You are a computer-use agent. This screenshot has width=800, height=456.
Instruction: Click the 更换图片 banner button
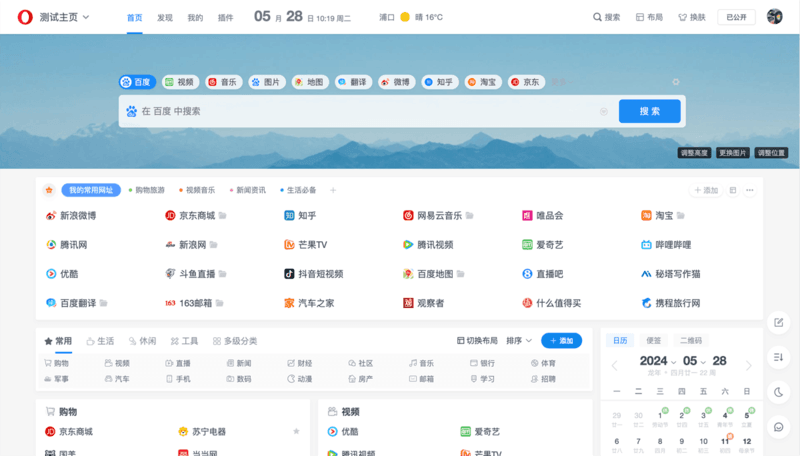point(733,153)
